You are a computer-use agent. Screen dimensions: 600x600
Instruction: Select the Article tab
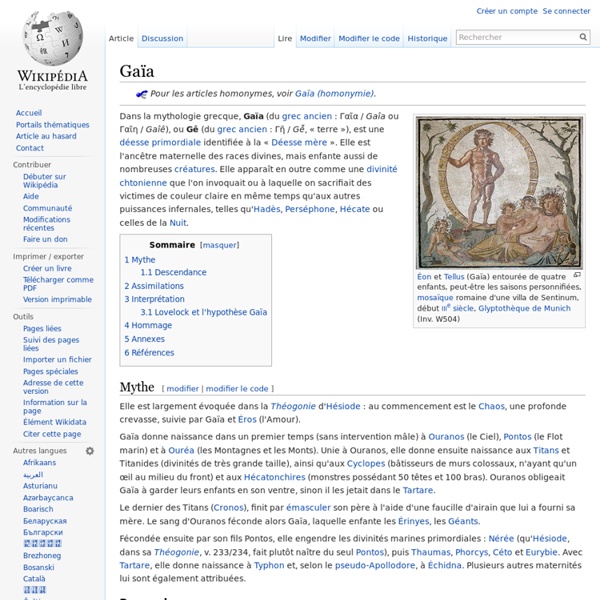(121, 38)
